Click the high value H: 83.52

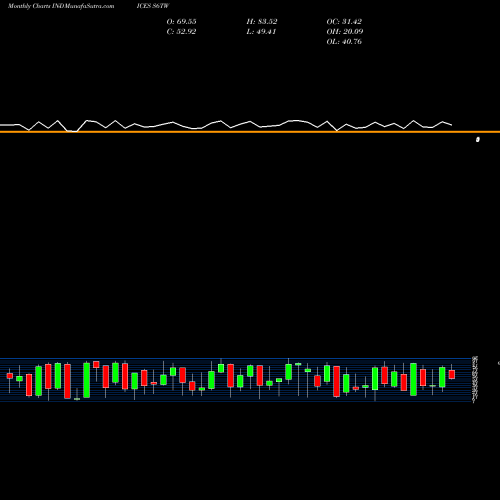click(262, 21)
